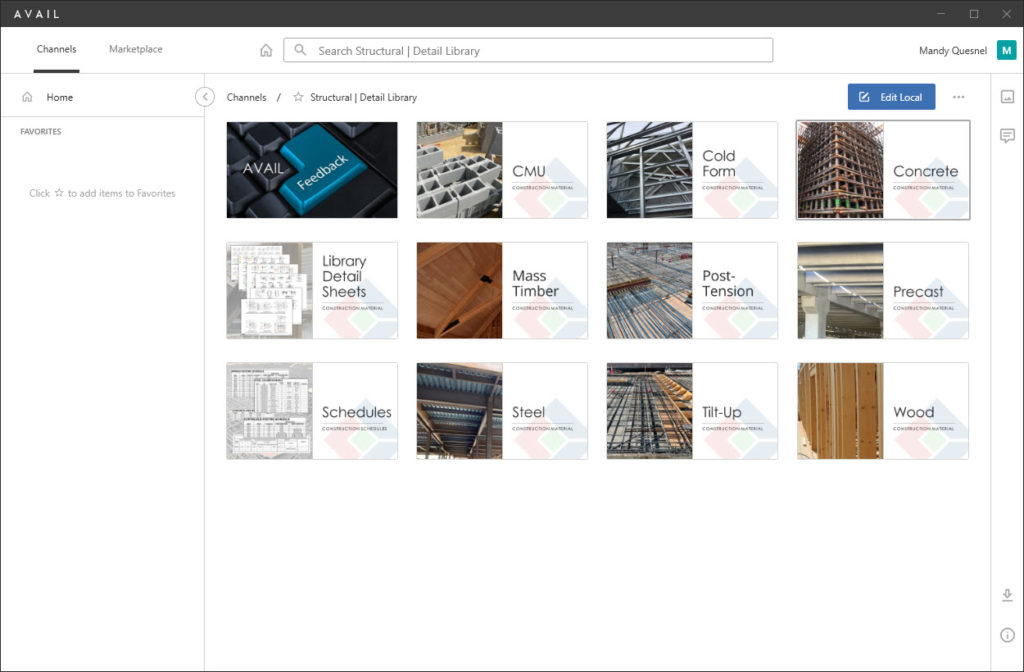Screen dimensions: 1024x672
Task: Click the Mandy Quesnel user name
Action: (x=953, y=50)
